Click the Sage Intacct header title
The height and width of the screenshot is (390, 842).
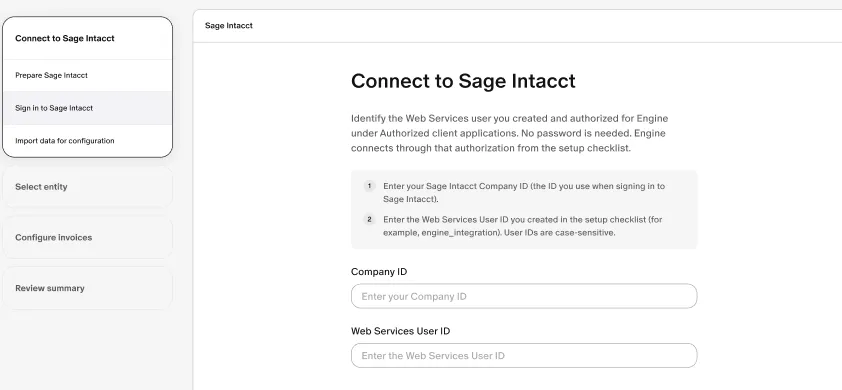pos(229,26)
